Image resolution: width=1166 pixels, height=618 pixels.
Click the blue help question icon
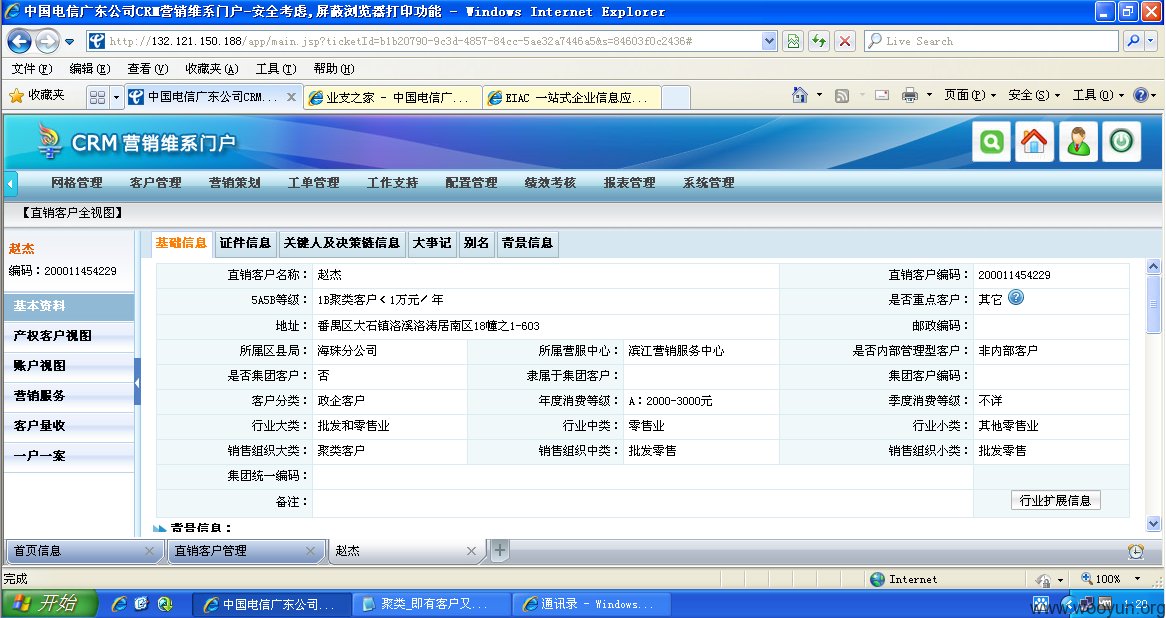point(1141,95)
